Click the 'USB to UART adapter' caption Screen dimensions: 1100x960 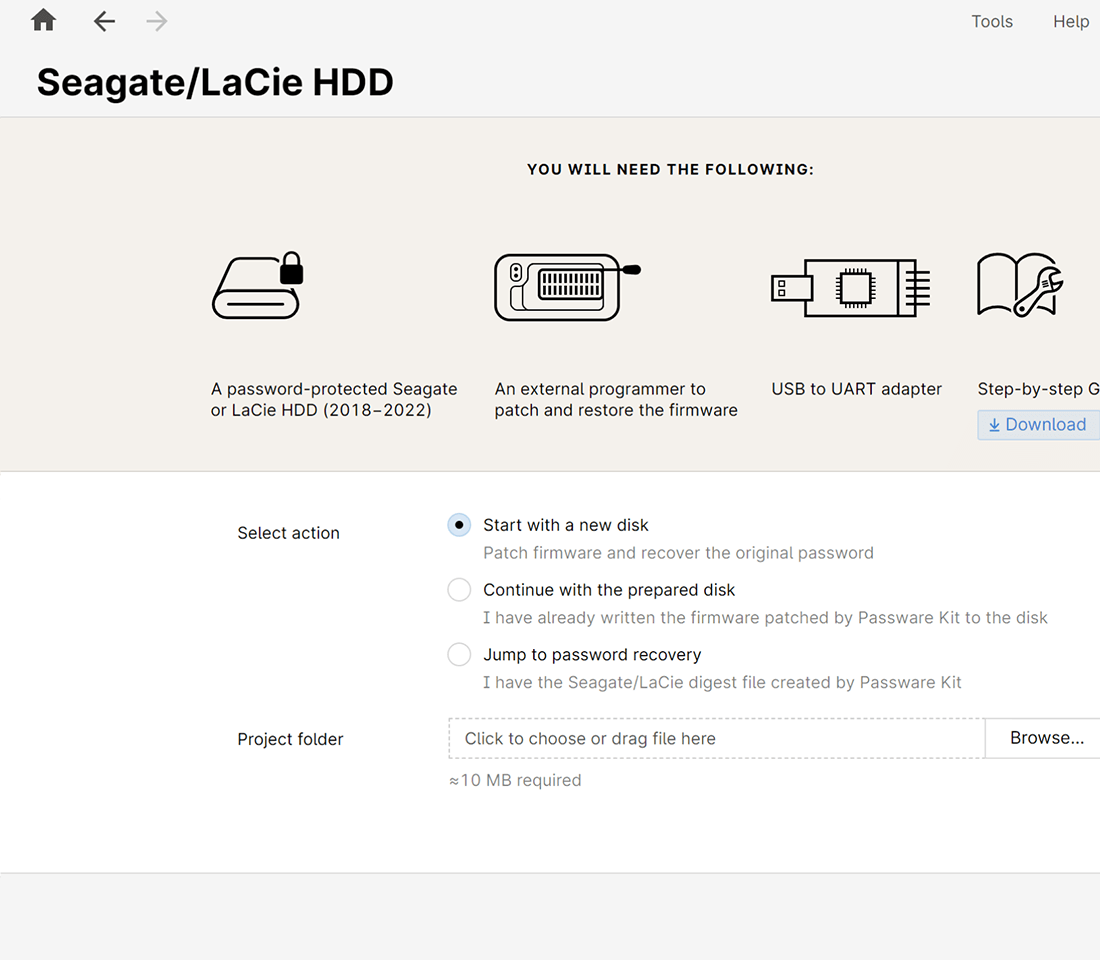pyautogui.click(x=857, y=389)
